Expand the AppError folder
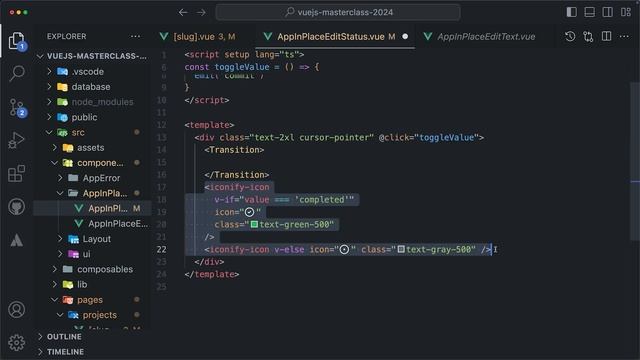Screen dimensions: 640x360 pos(92,178)
